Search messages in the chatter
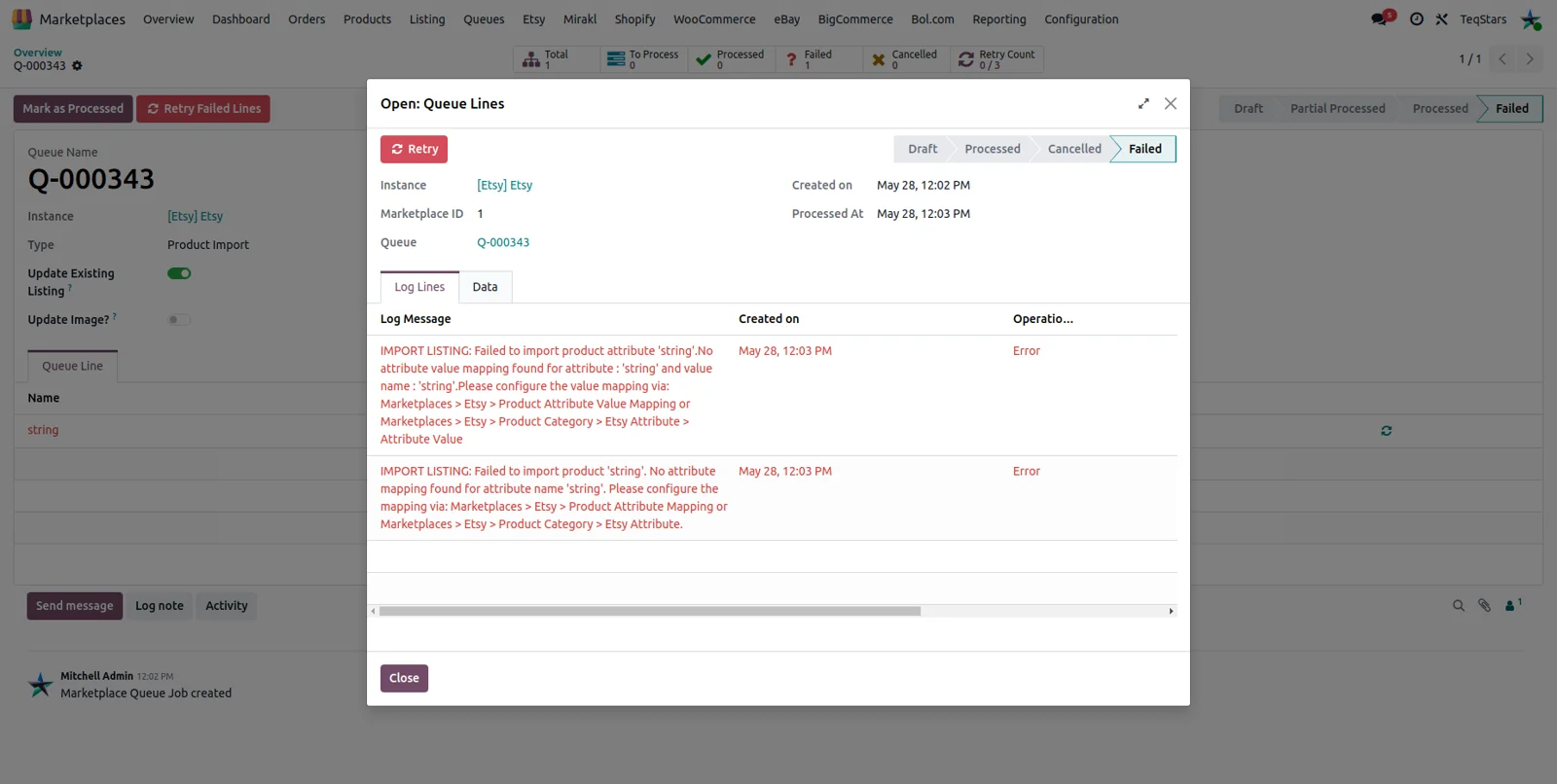The width and height of the screenshot is (1557, 784). tap(1459, 606)
